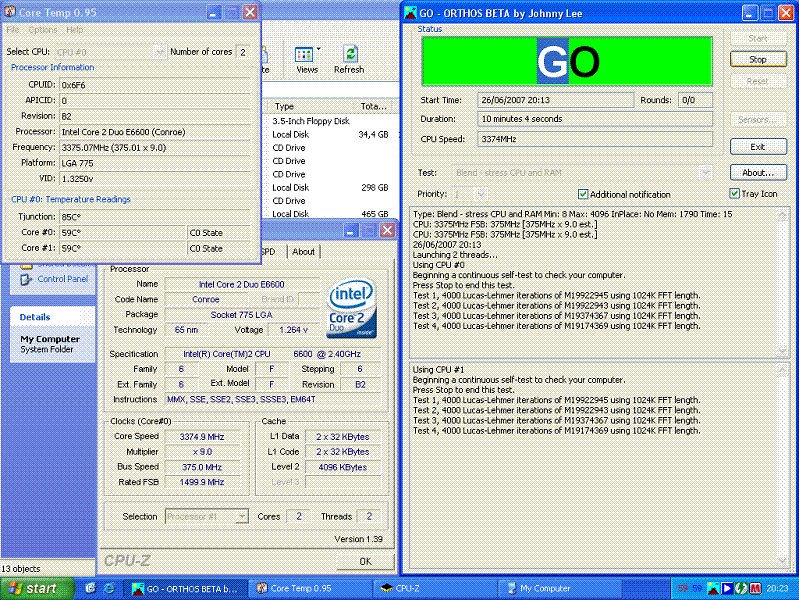
Task: Click the blue play-arrow tray icon
Action: (727, 588)
